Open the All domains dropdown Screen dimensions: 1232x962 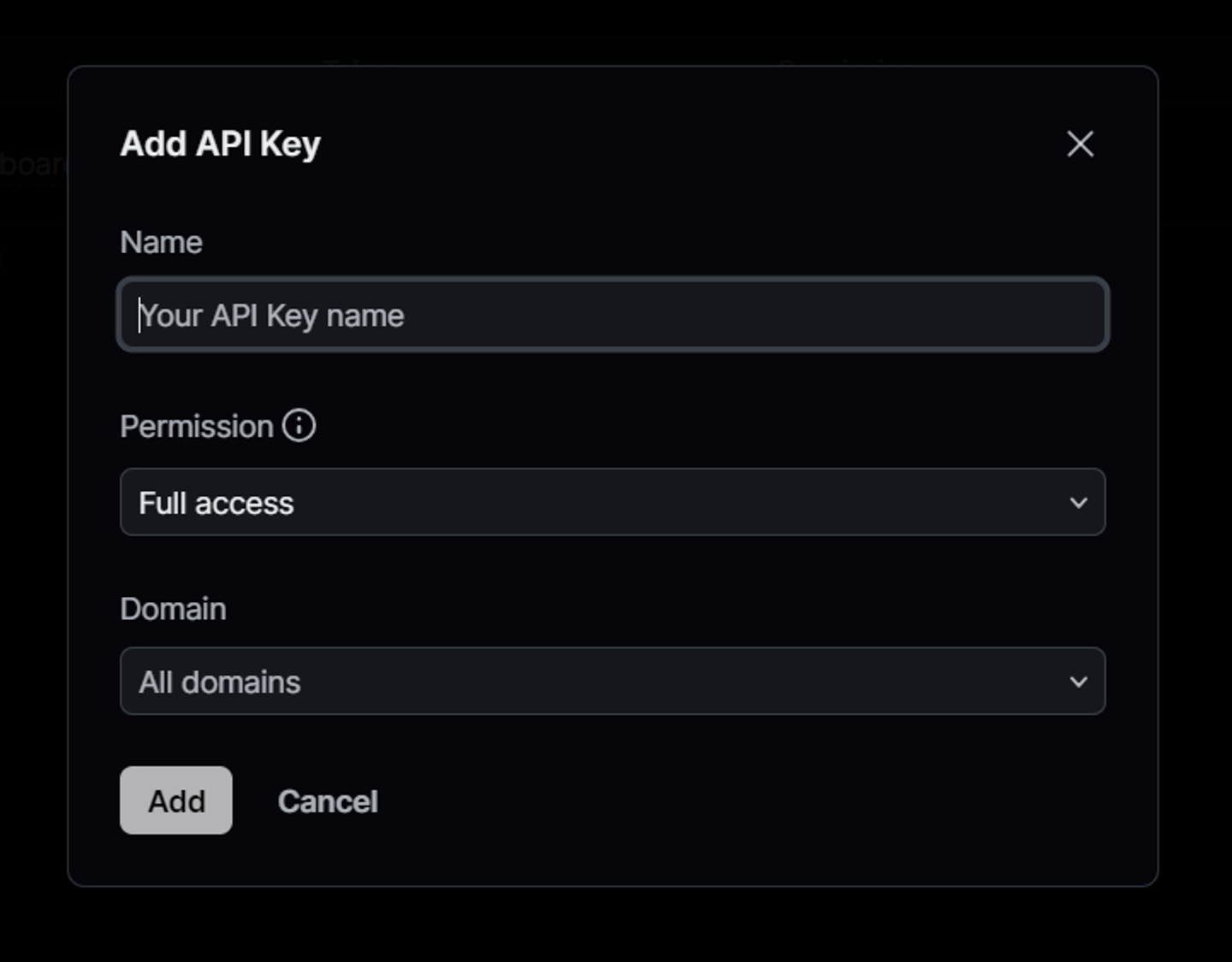(x=613, y=681)
